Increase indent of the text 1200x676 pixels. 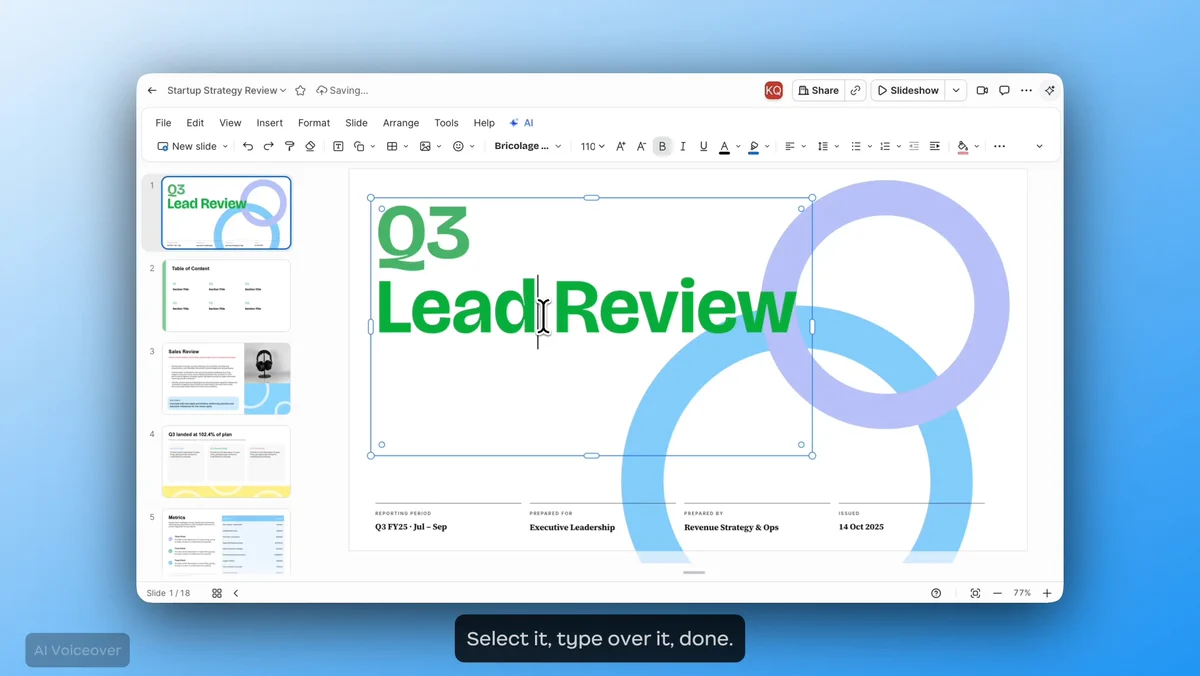pos(935,146)
